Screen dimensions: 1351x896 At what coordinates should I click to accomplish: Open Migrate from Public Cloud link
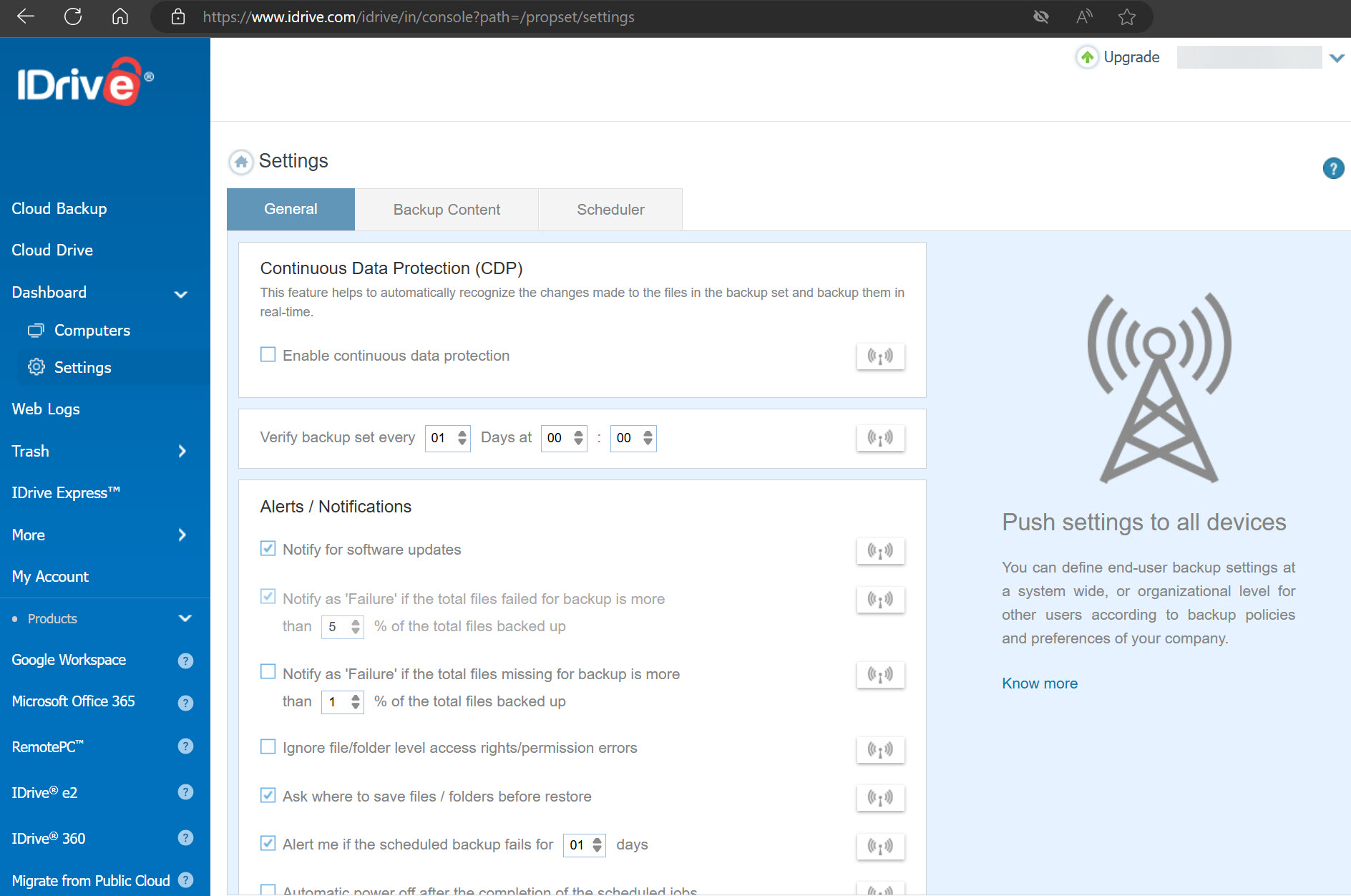click(x=91, y=880)
